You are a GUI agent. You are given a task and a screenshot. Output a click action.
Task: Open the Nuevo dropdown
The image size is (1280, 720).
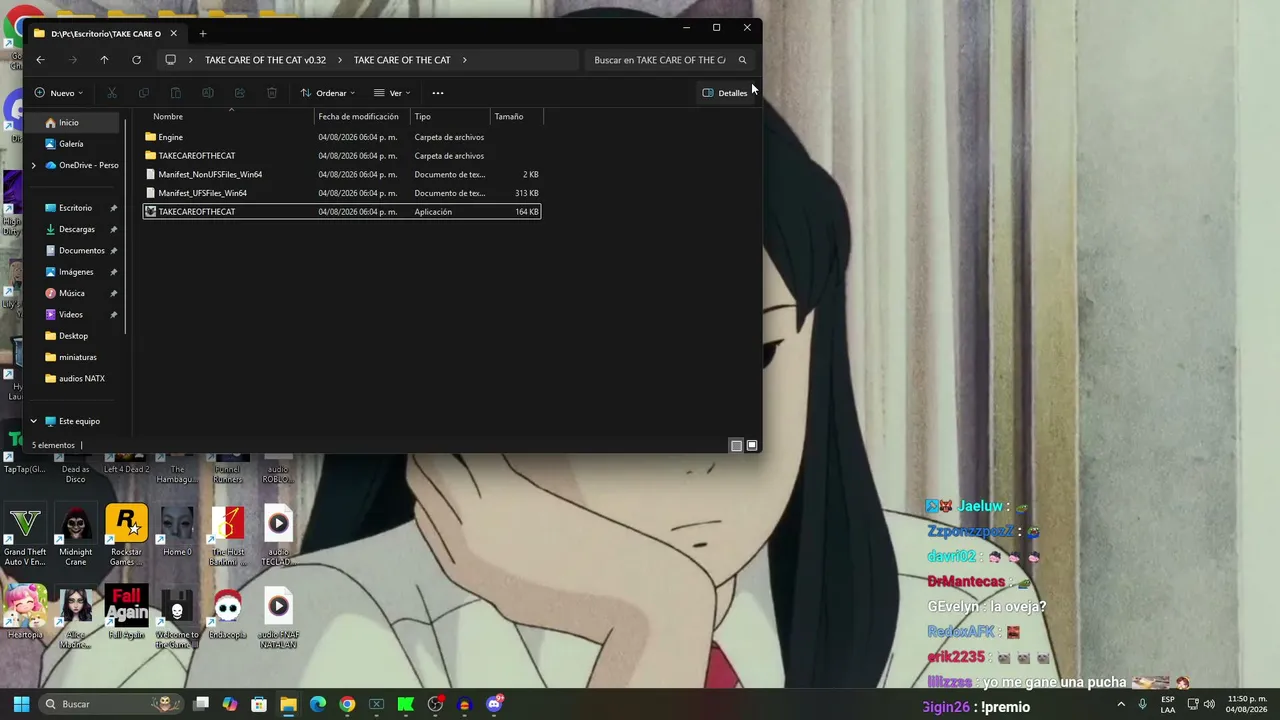pyautogui.click(x=59, y=93)
